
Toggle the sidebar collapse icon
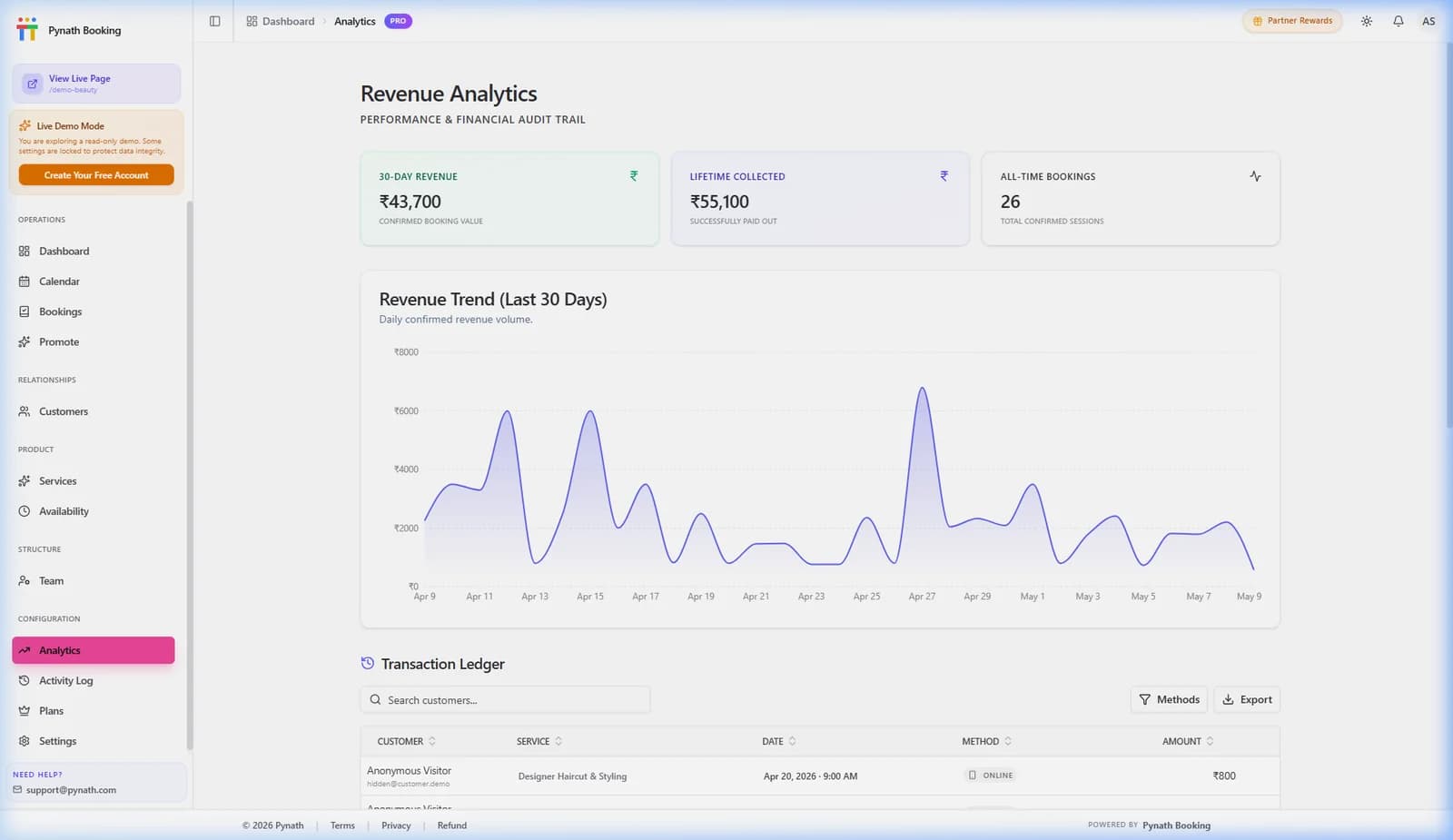click(x=214, y=21)
